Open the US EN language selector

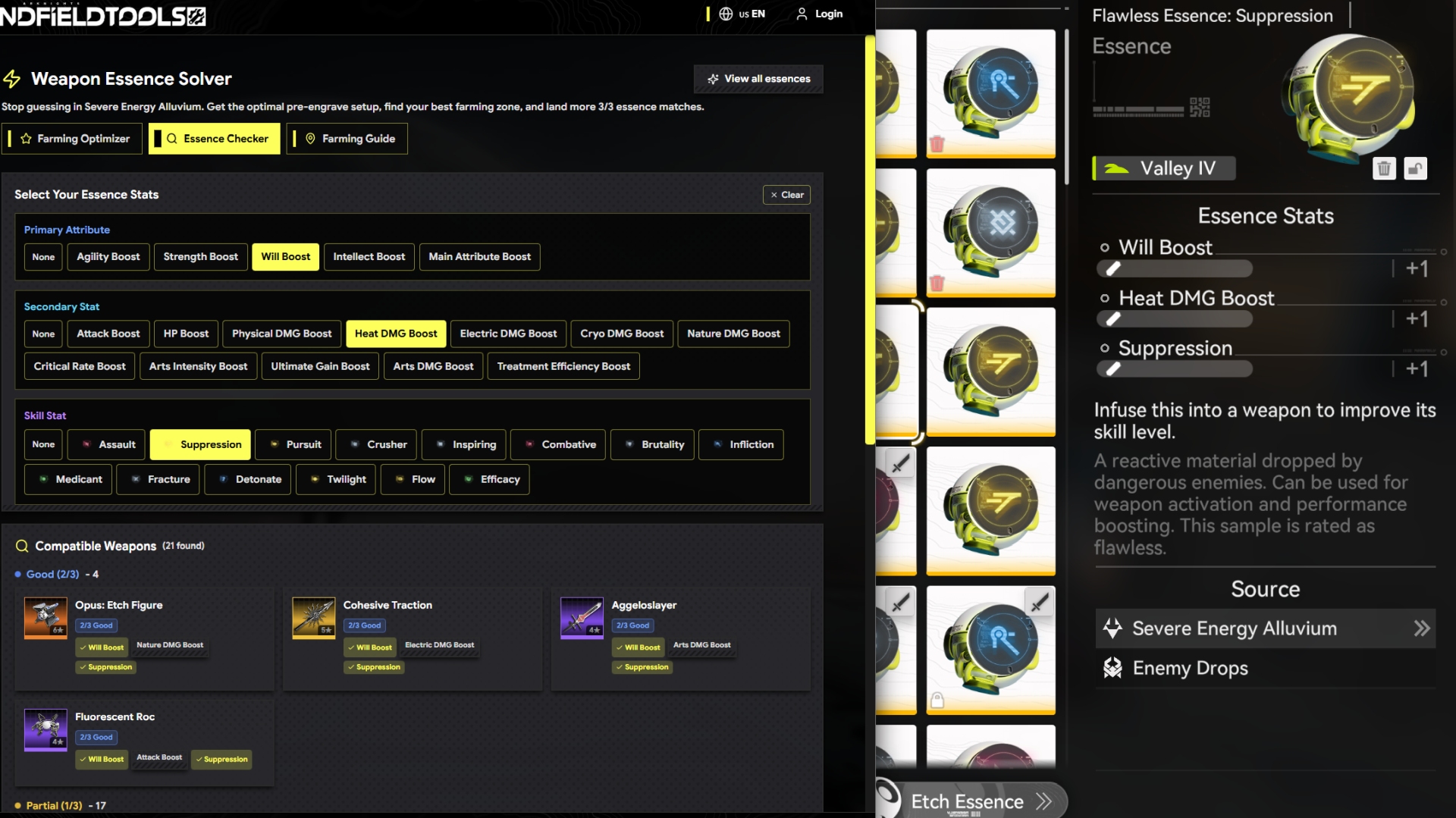tap(742, 14)
